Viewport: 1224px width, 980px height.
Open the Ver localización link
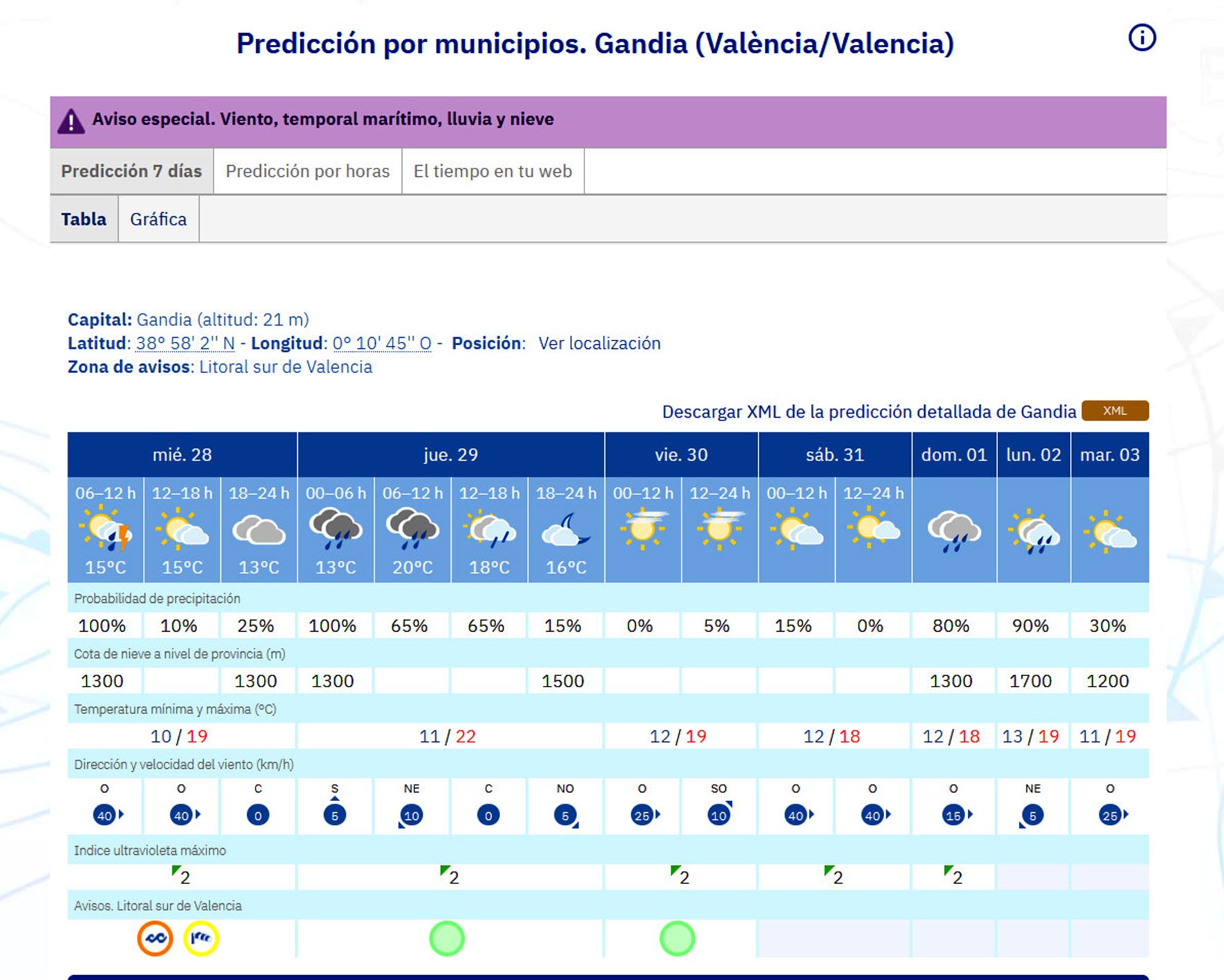coord(599,343)
